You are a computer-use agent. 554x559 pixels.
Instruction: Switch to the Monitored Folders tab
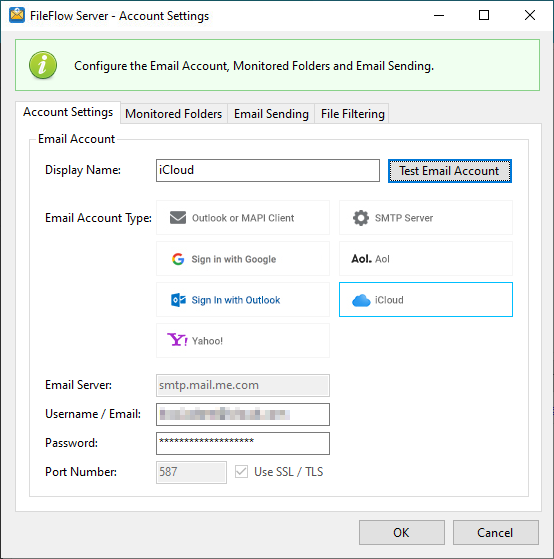174,114
